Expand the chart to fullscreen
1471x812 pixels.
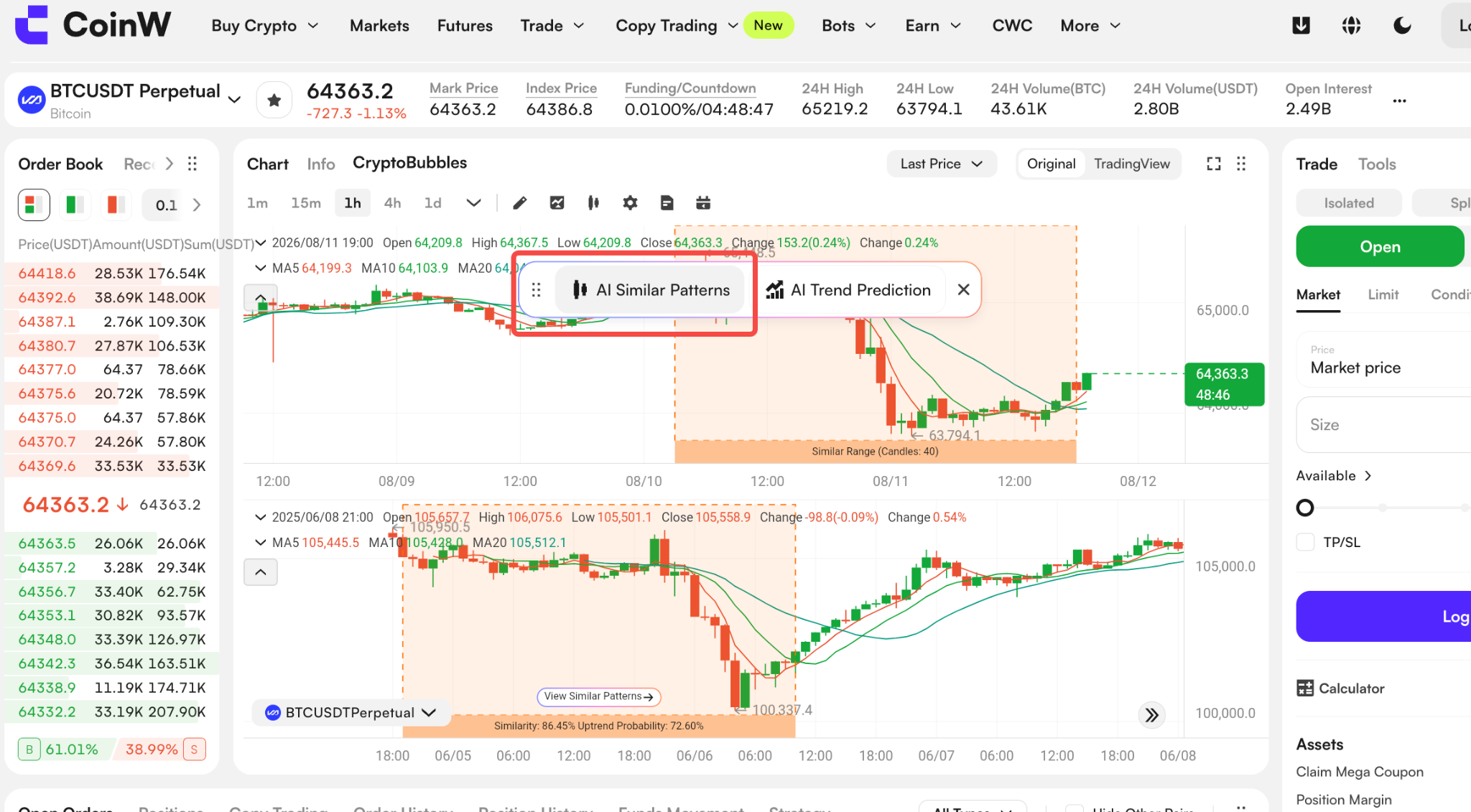pyautogui.click(x=1213, y=164)
